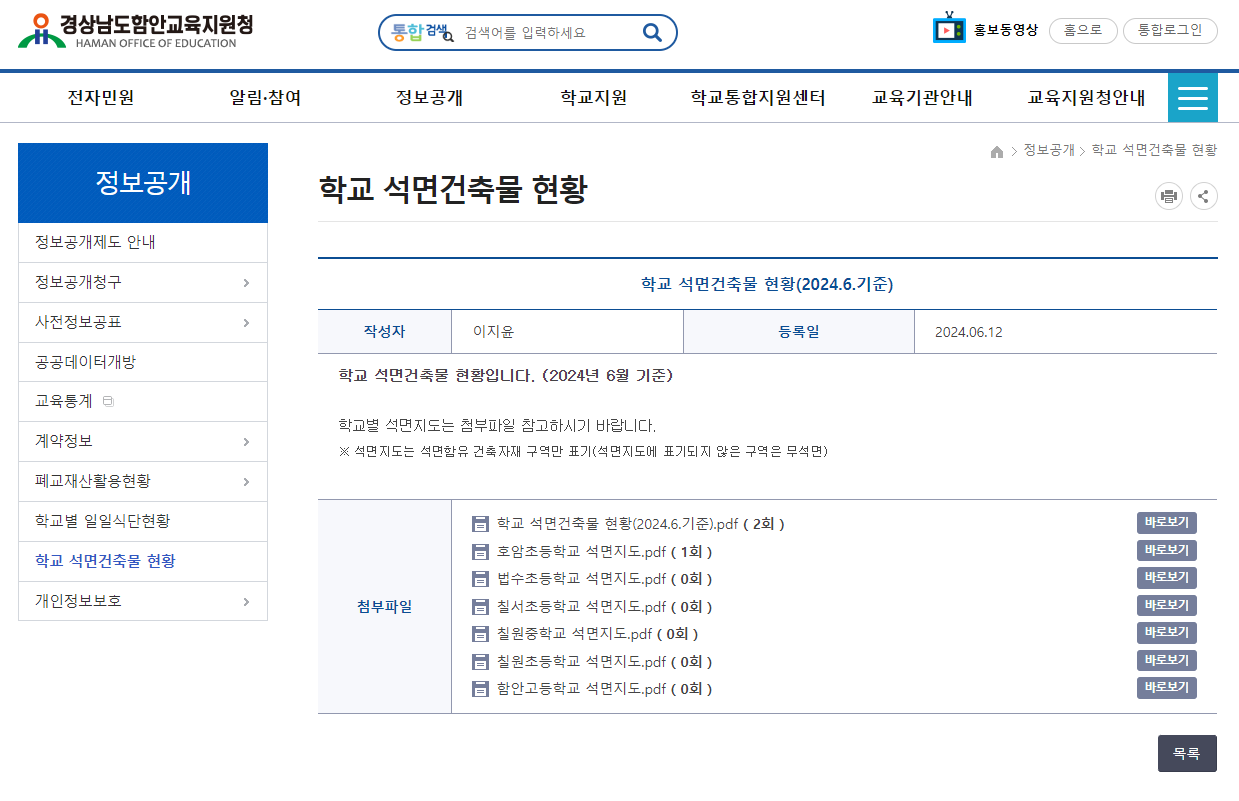Click the post title 학교 석면건축물 현황(2024.6.기준)
The height and width of the screenshot is (801, 1239).
(767, 285)
